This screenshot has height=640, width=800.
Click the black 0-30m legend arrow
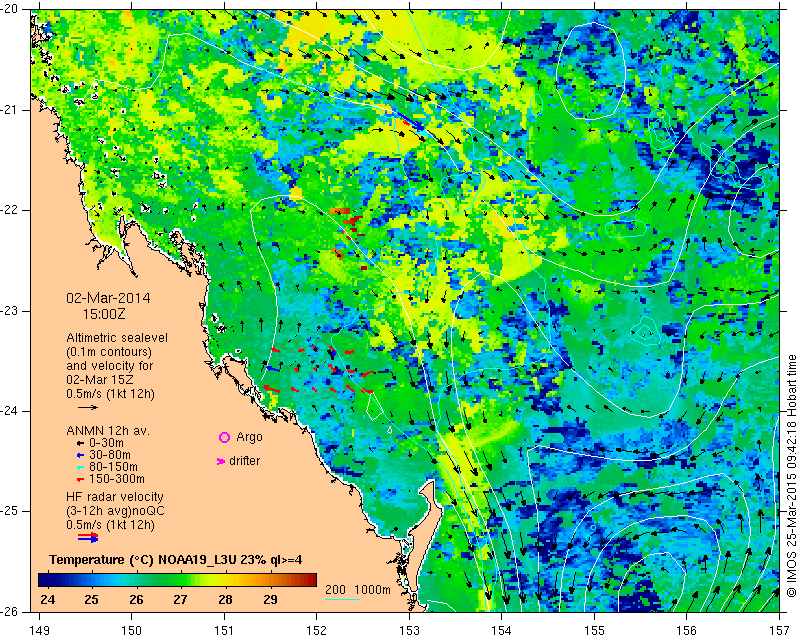[x=80, y=443]
